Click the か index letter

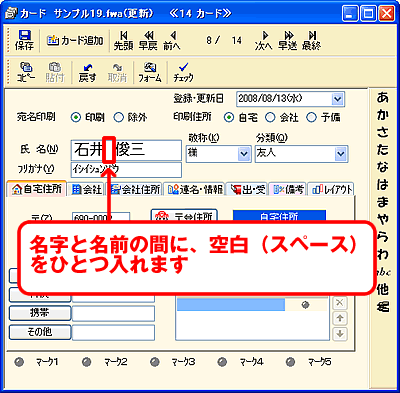coord(383,115)
